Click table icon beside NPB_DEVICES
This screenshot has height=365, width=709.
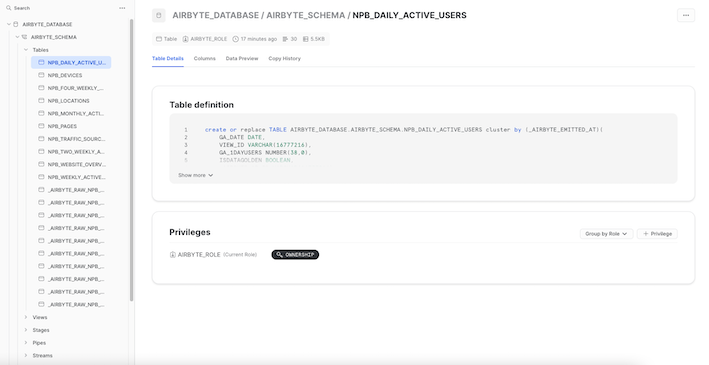(41, 75)
